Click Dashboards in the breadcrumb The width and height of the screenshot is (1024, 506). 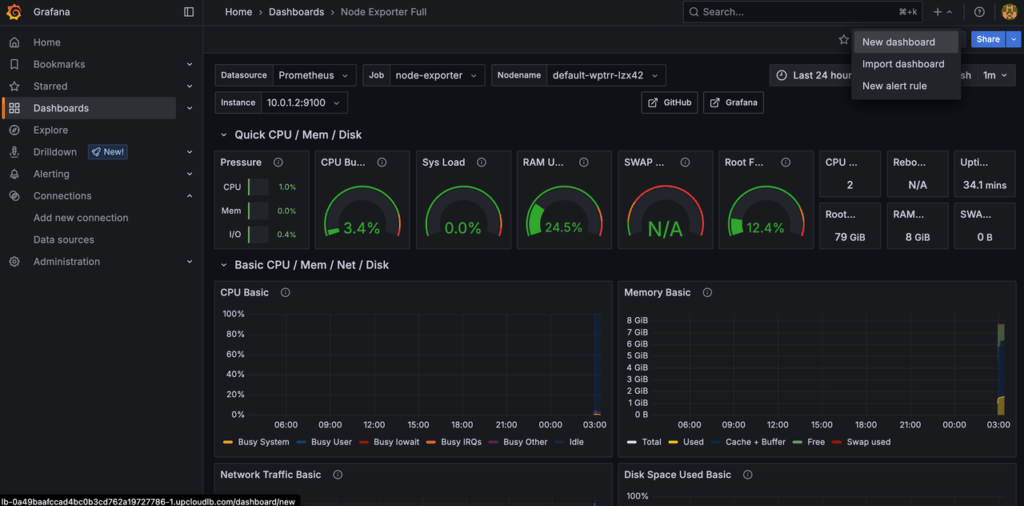click(296, 12)
